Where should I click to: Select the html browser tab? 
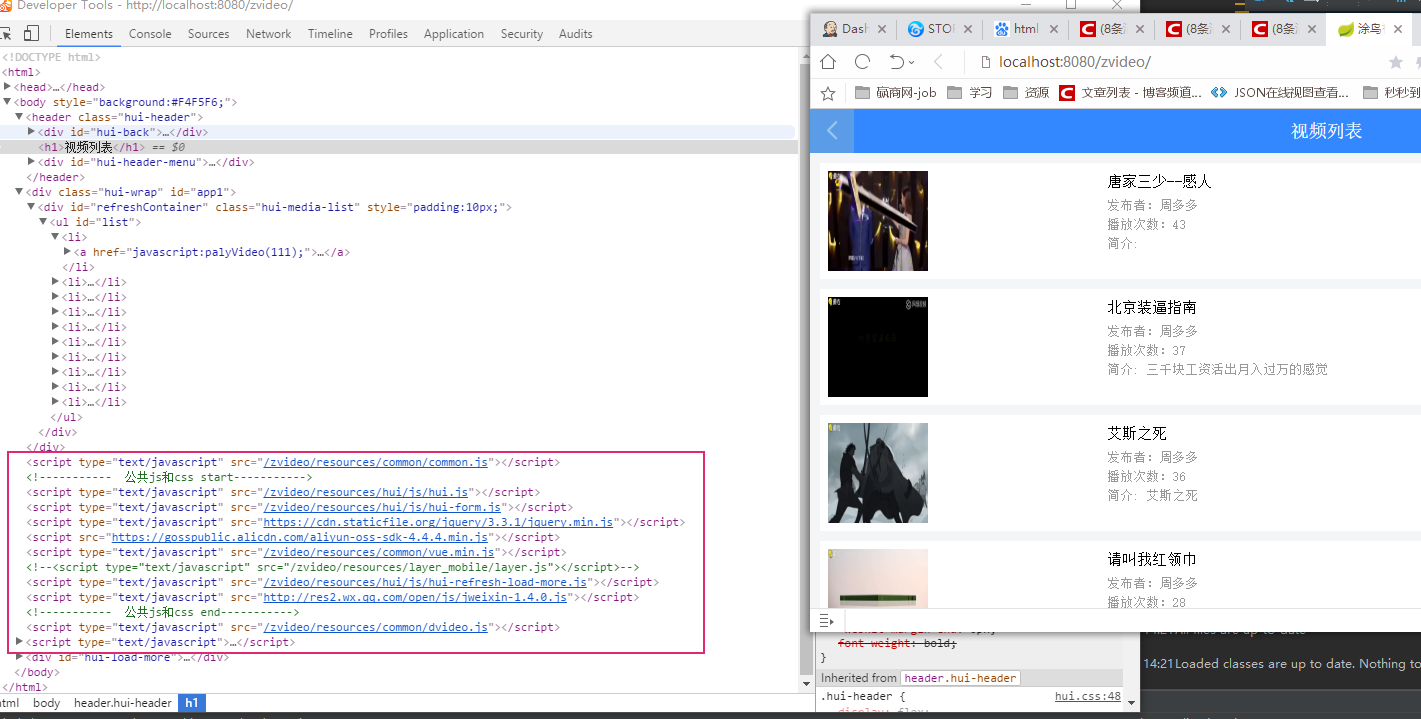pyautogui.click(x=1019, y=29)
